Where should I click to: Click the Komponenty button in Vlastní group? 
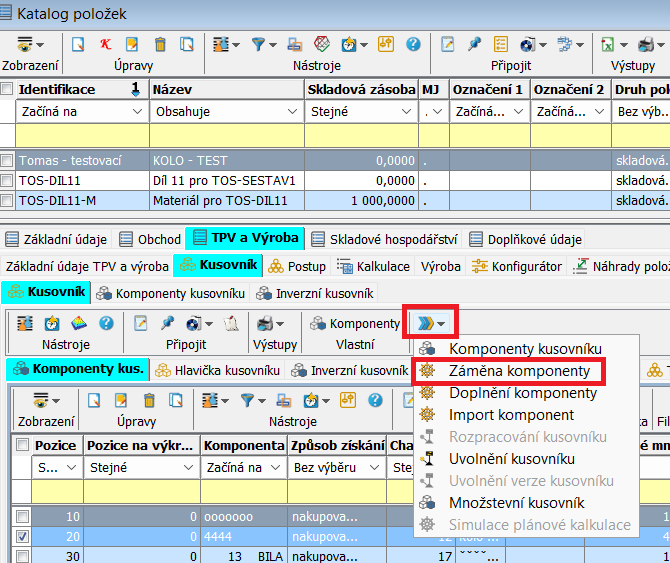coord(354,323)
